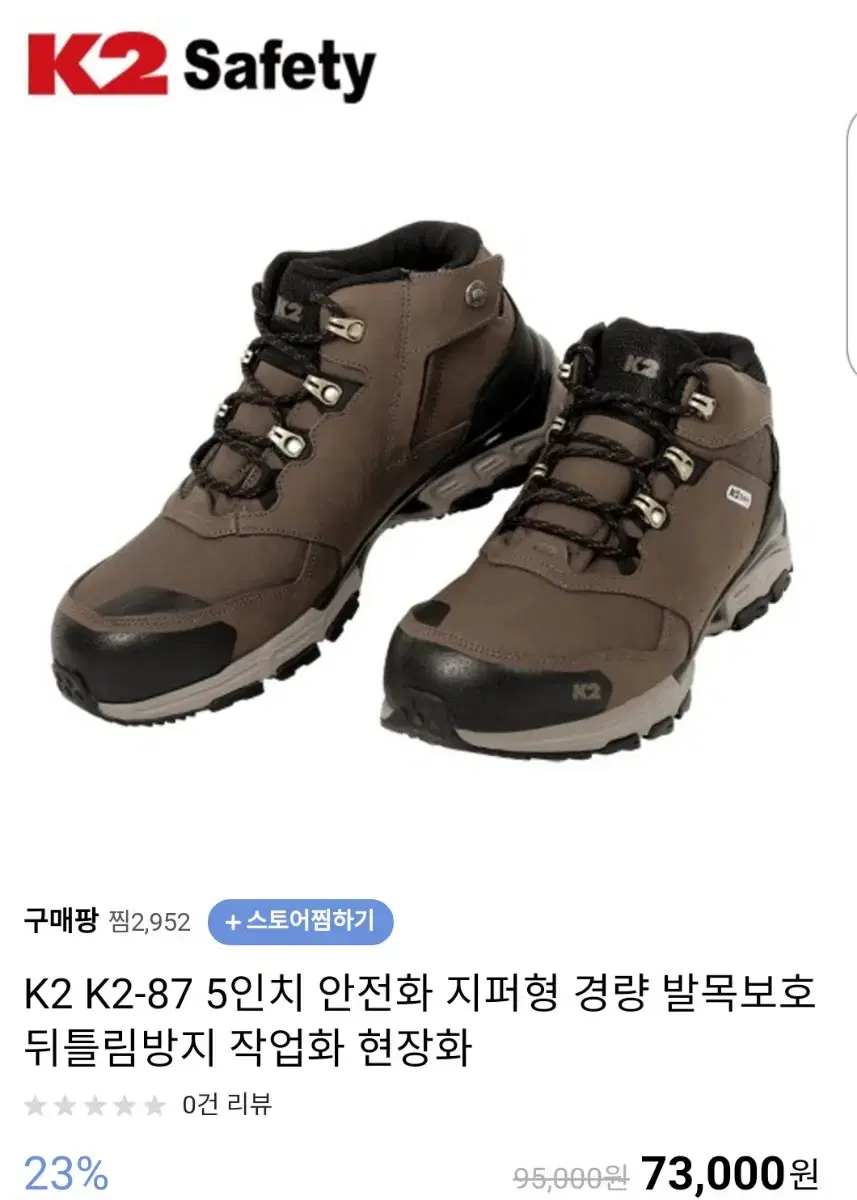The height and width of the screenshot is (1200, 857).
Task: Open the K2-87 product title text
Action: click(x=421, y=1022)
